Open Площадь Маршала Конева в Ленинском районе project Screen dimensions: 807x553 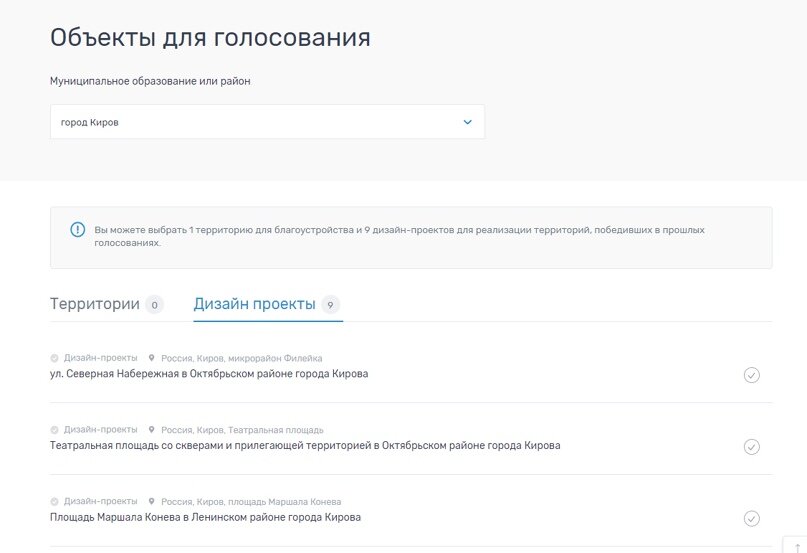coord(205,517)
